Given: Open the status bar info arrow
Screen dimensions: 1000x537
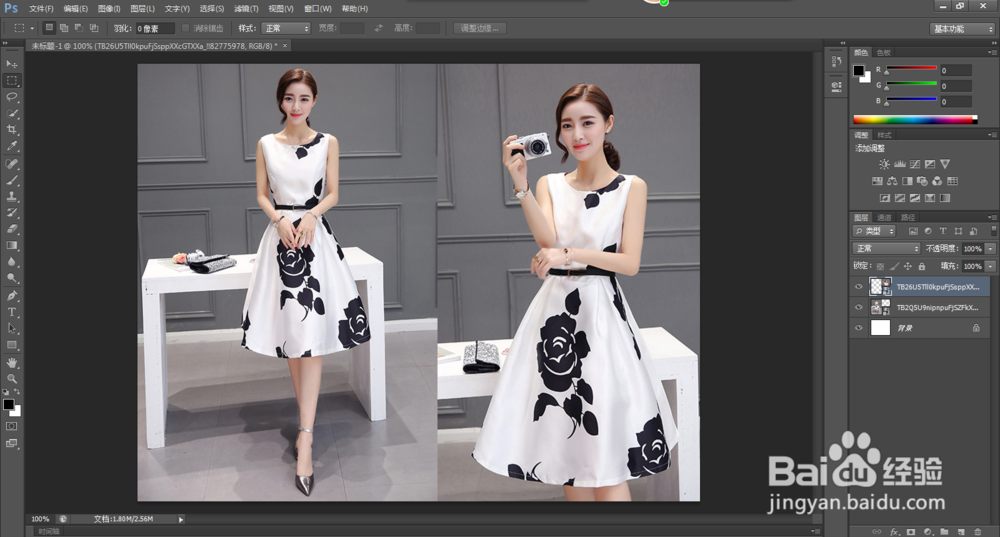Looking at the screenshot, I should click(180, 519).
